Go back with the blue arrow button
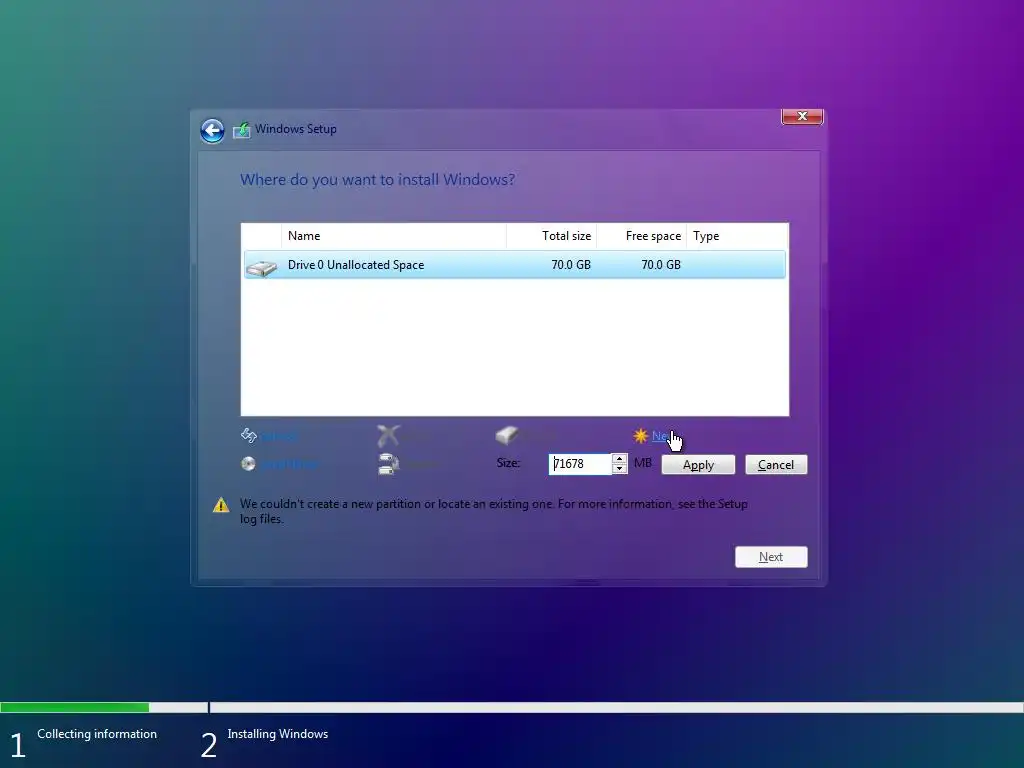Image resolution: width=1024 pixels, height=768 pixels. (x=212, y=131)
